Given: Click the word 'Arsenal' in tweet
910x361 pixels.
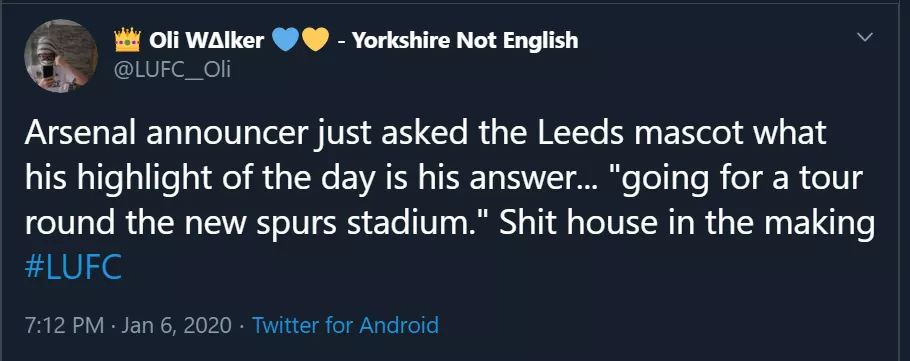Looking at the screenshot, I should 81,135.
